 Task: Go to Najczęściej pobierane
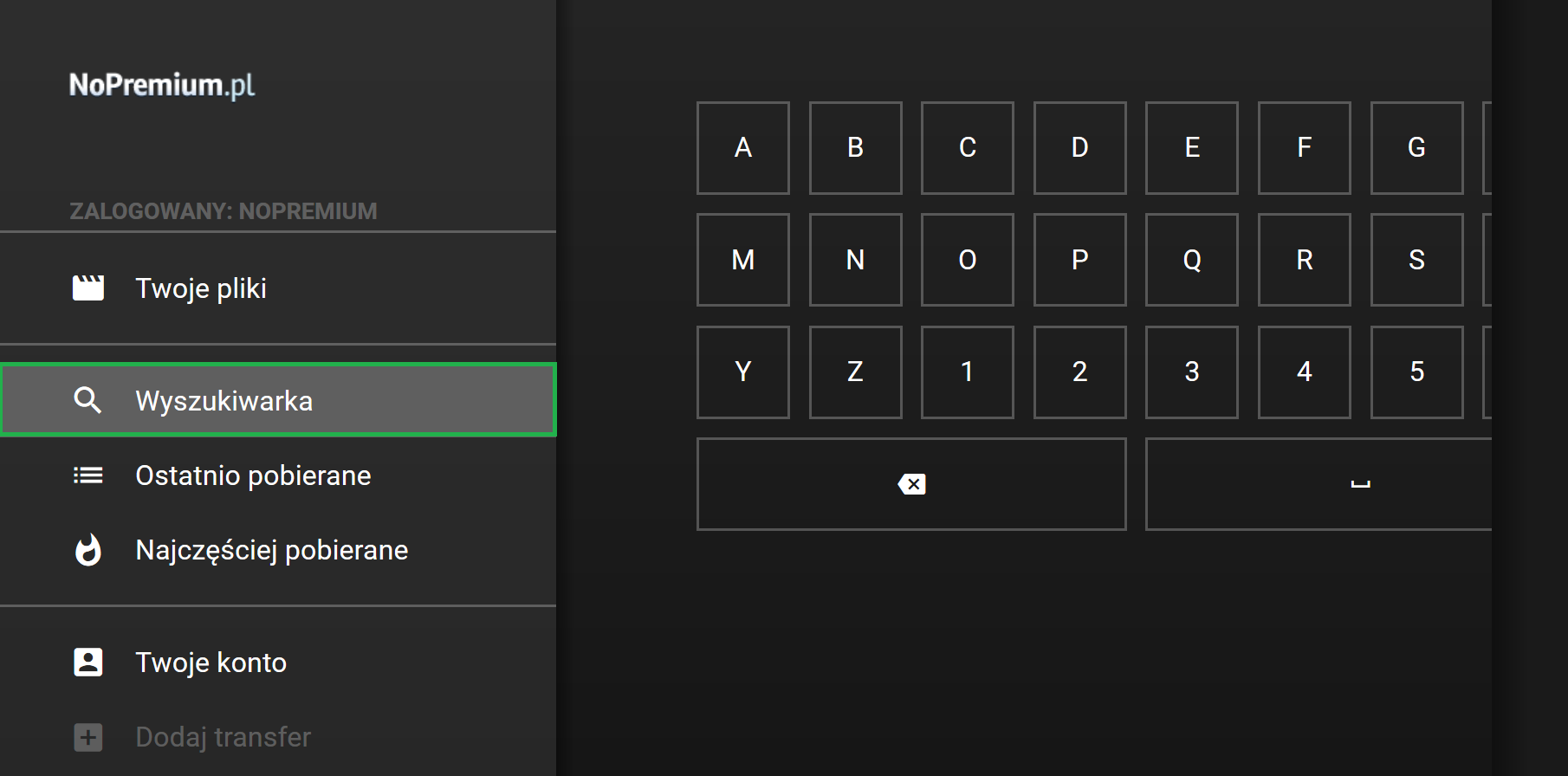[278, 549]
